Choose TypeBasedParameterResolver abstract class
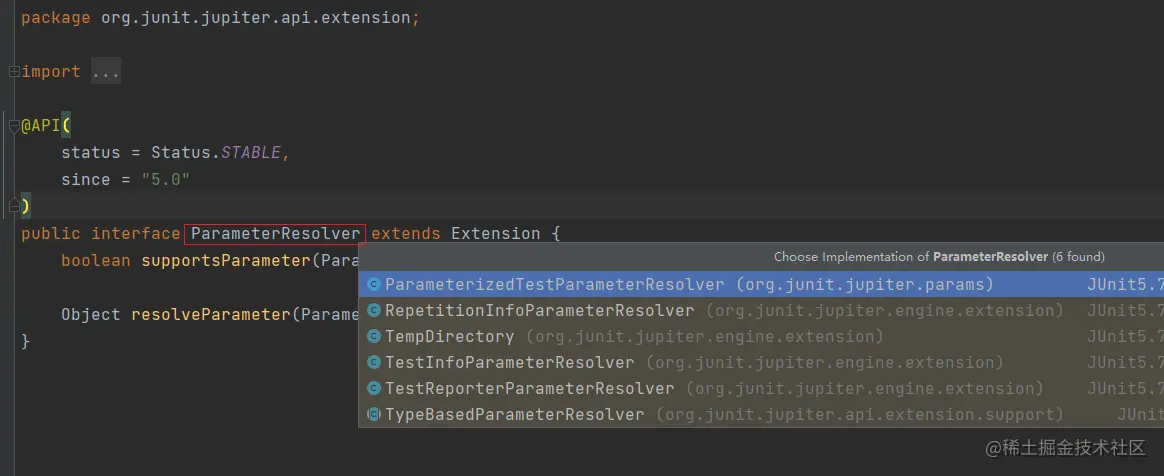1164x476 pixels. [761, 414]
